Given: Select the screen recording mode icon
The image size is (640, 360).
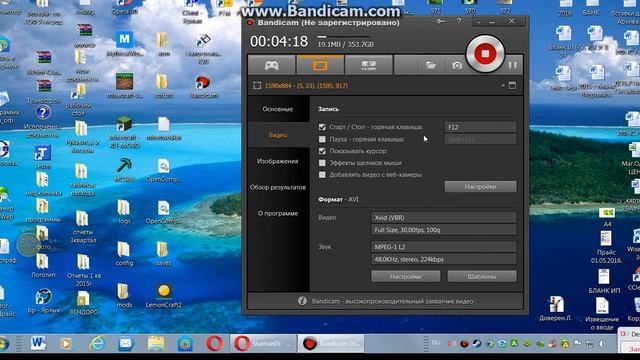Looking at the screenshot, I should click(320, 65).
